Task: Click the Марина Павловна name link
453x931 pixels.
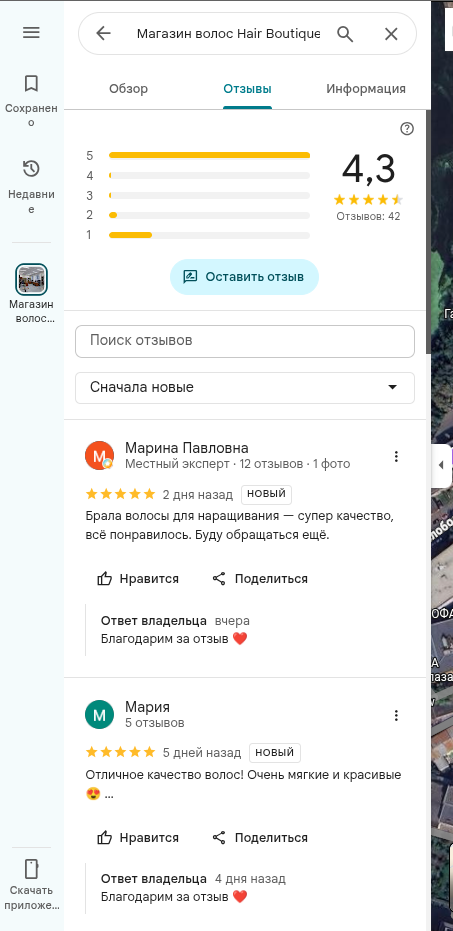Action: pyautogui.click(x=186, y=448)
